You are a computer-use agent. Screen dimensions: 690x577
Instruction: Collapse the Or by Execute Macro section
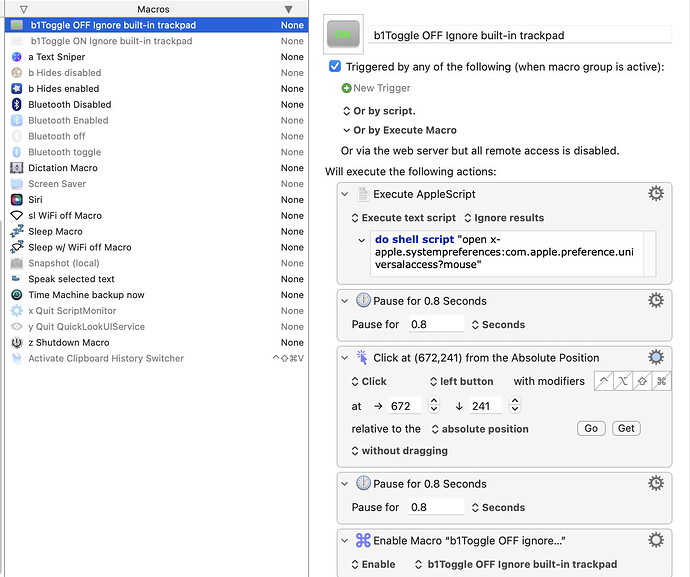346,130
